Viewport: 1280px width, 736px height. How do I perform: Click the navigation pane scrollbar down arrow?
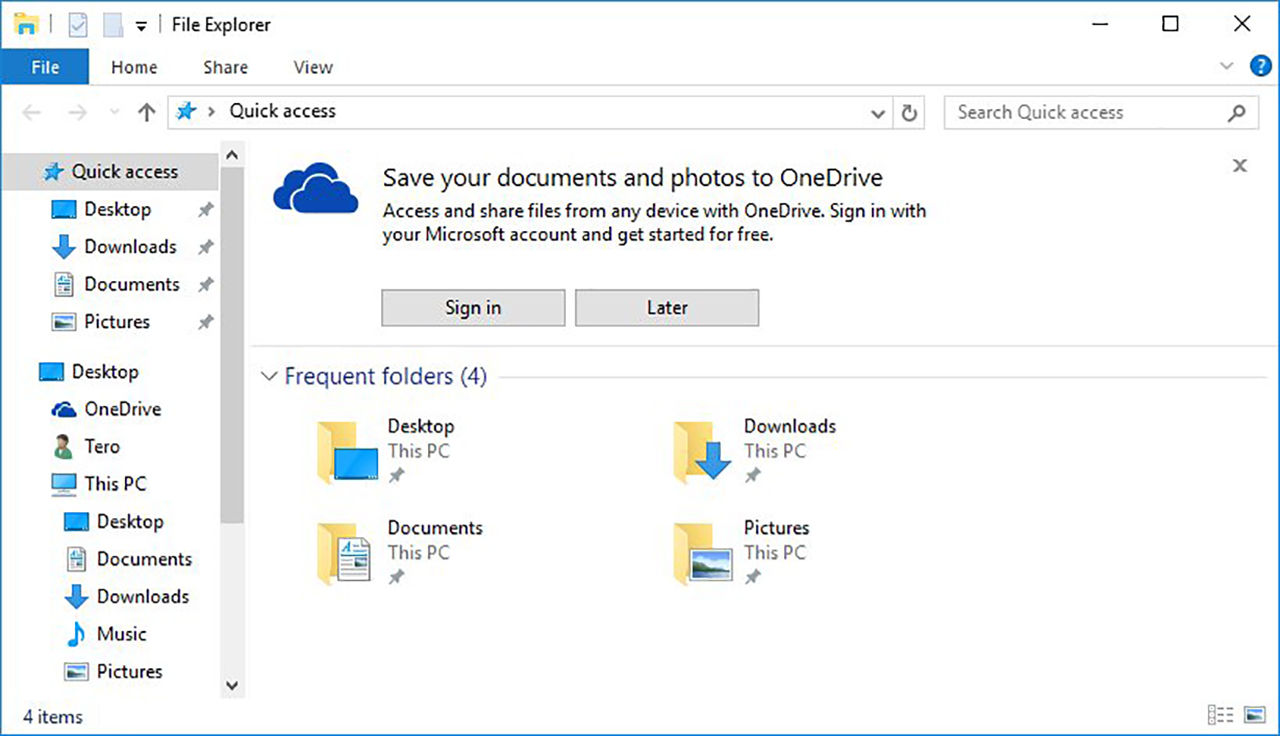(232, 686)
